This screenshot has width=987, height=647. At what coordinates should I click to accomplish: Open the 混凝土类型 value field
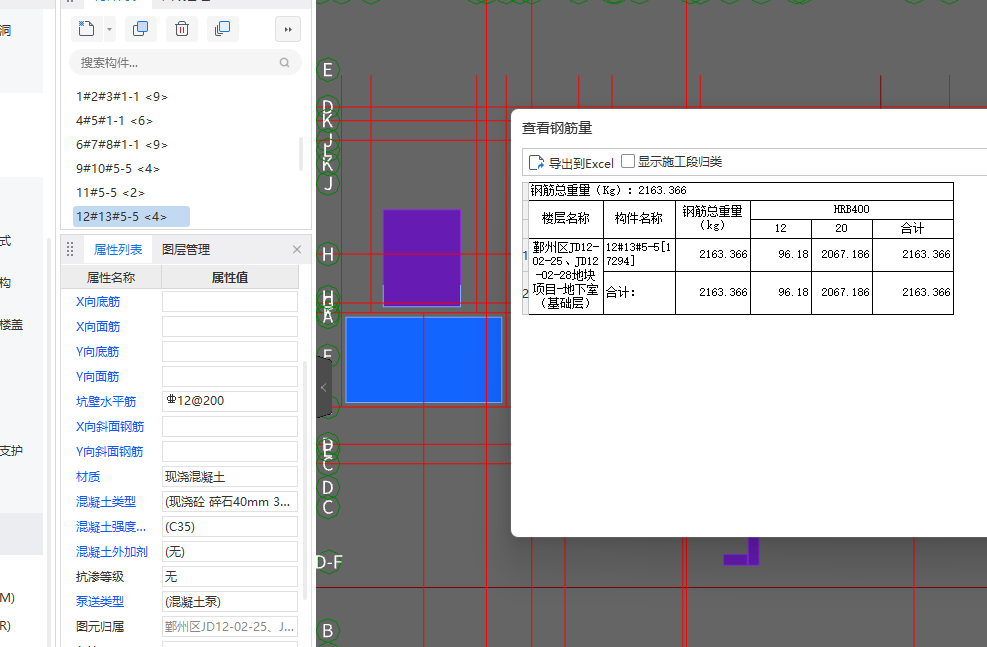pyautogui.click(x=230, y=502)
